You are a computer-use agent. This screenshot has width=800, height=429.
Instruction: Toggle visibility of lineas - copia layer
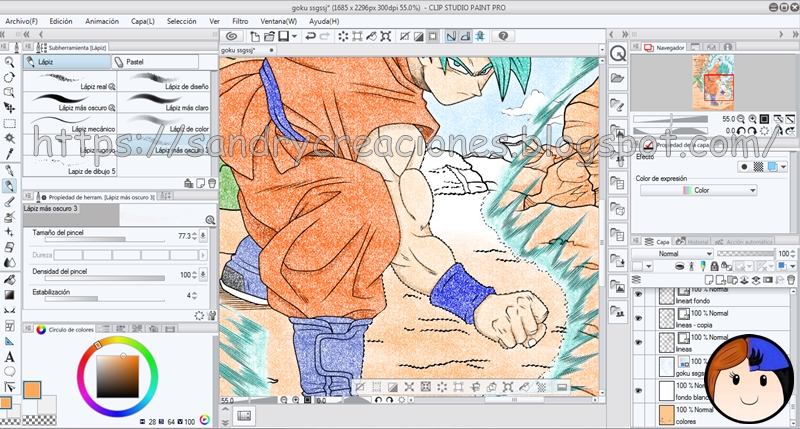(x=638, y=318)
